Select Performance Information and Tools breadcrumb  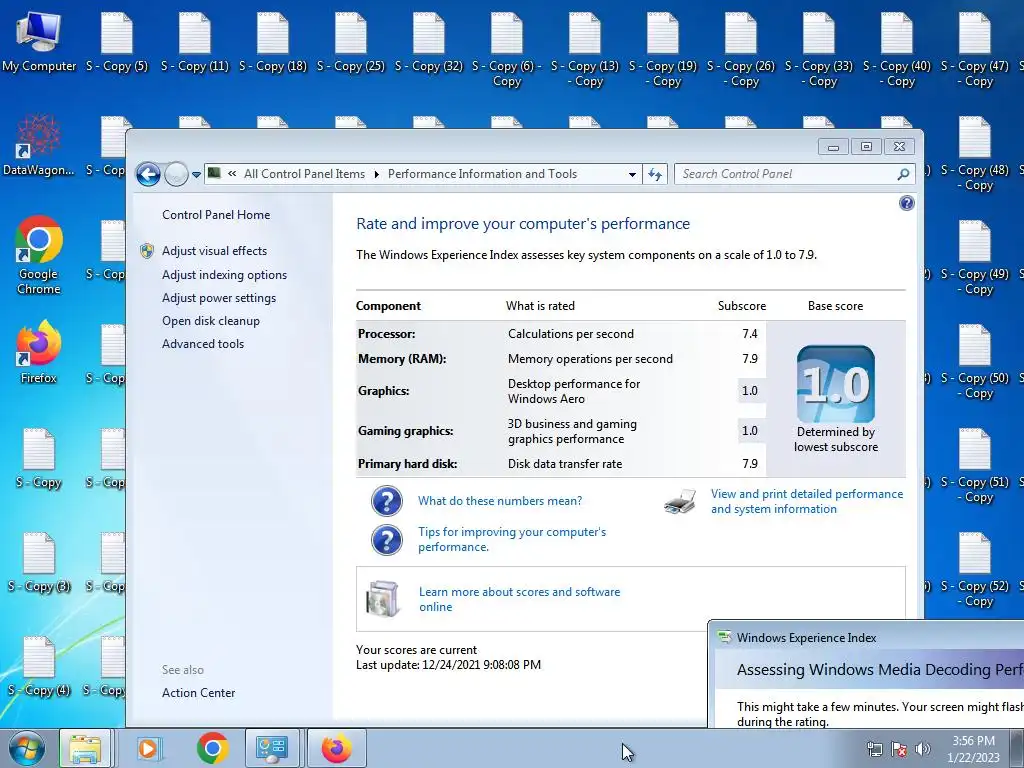pos(483,174)
